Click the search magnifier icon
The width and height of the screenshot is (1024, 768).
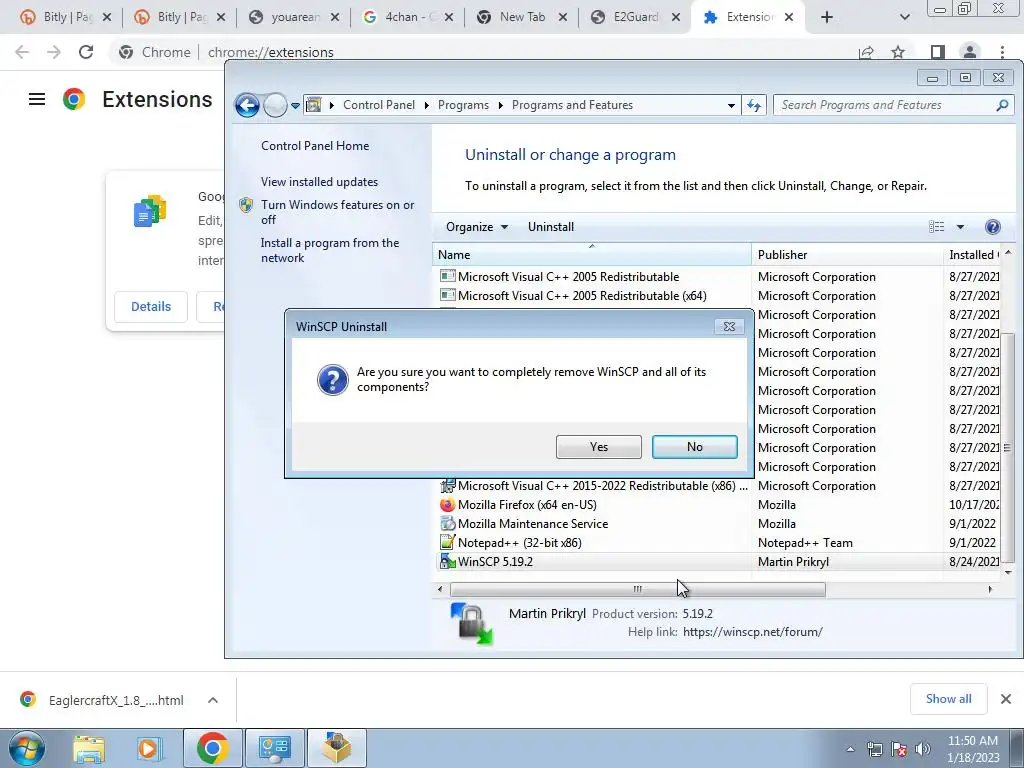click(x=1002, y=105)
